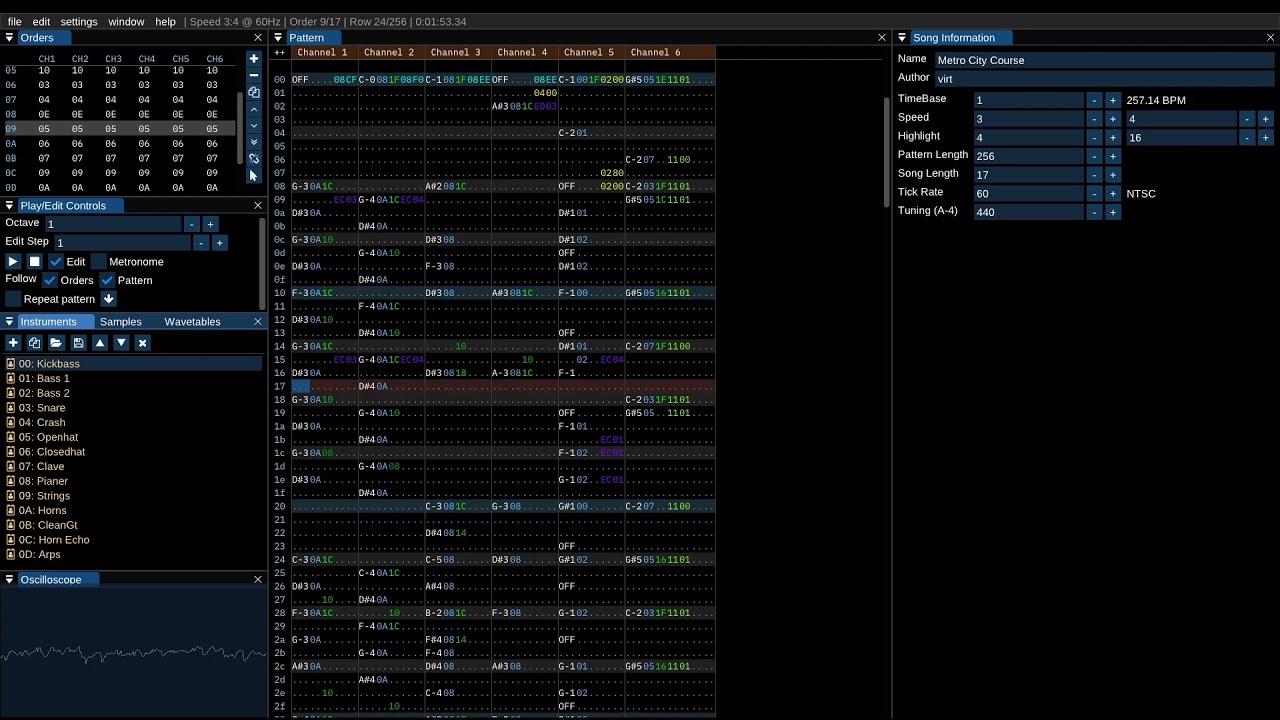Click the song Name input field
Screen dimensions: 1280x720
pos(1103,60)
